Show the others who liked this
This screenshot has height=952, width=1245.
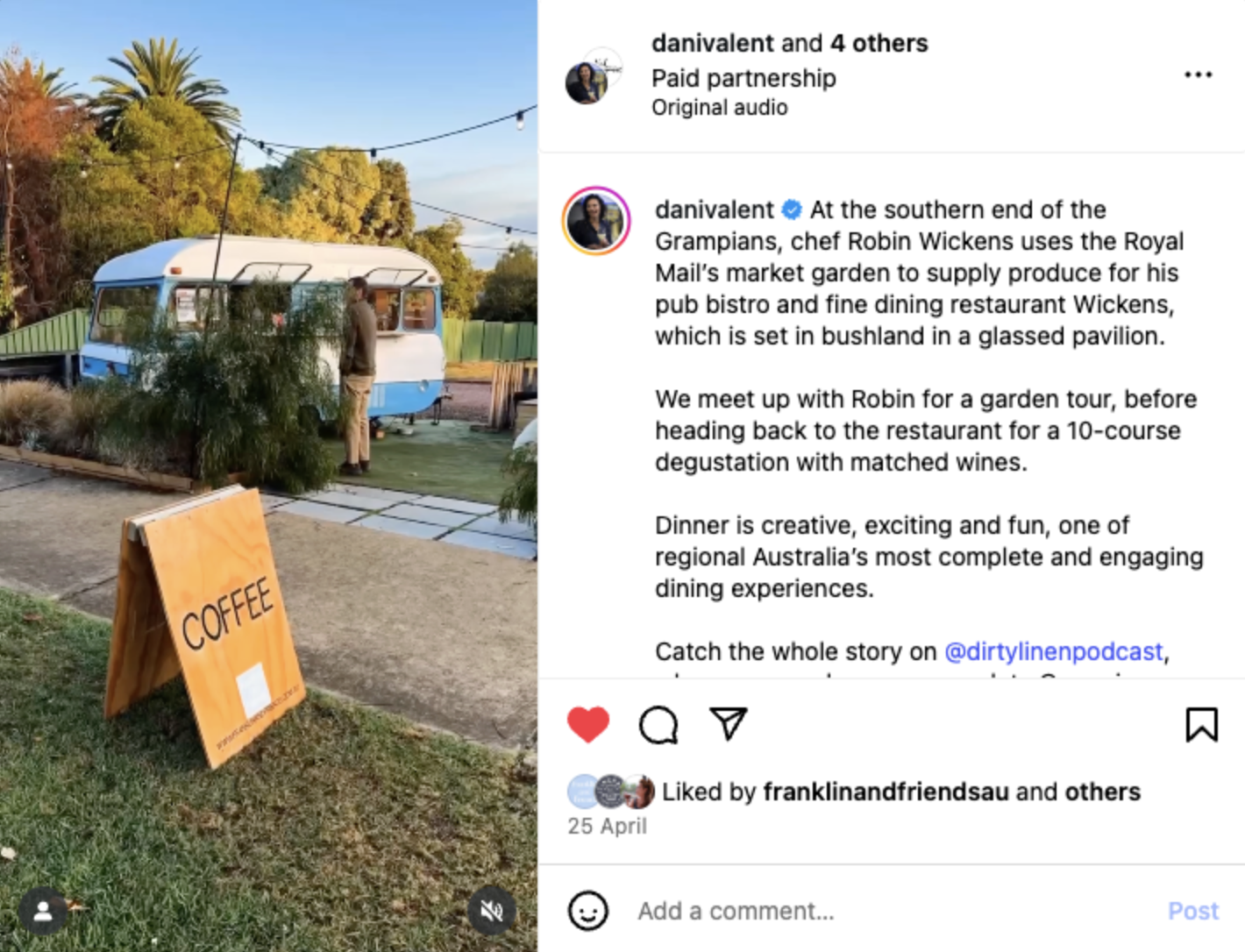(x=1102, y=792)
